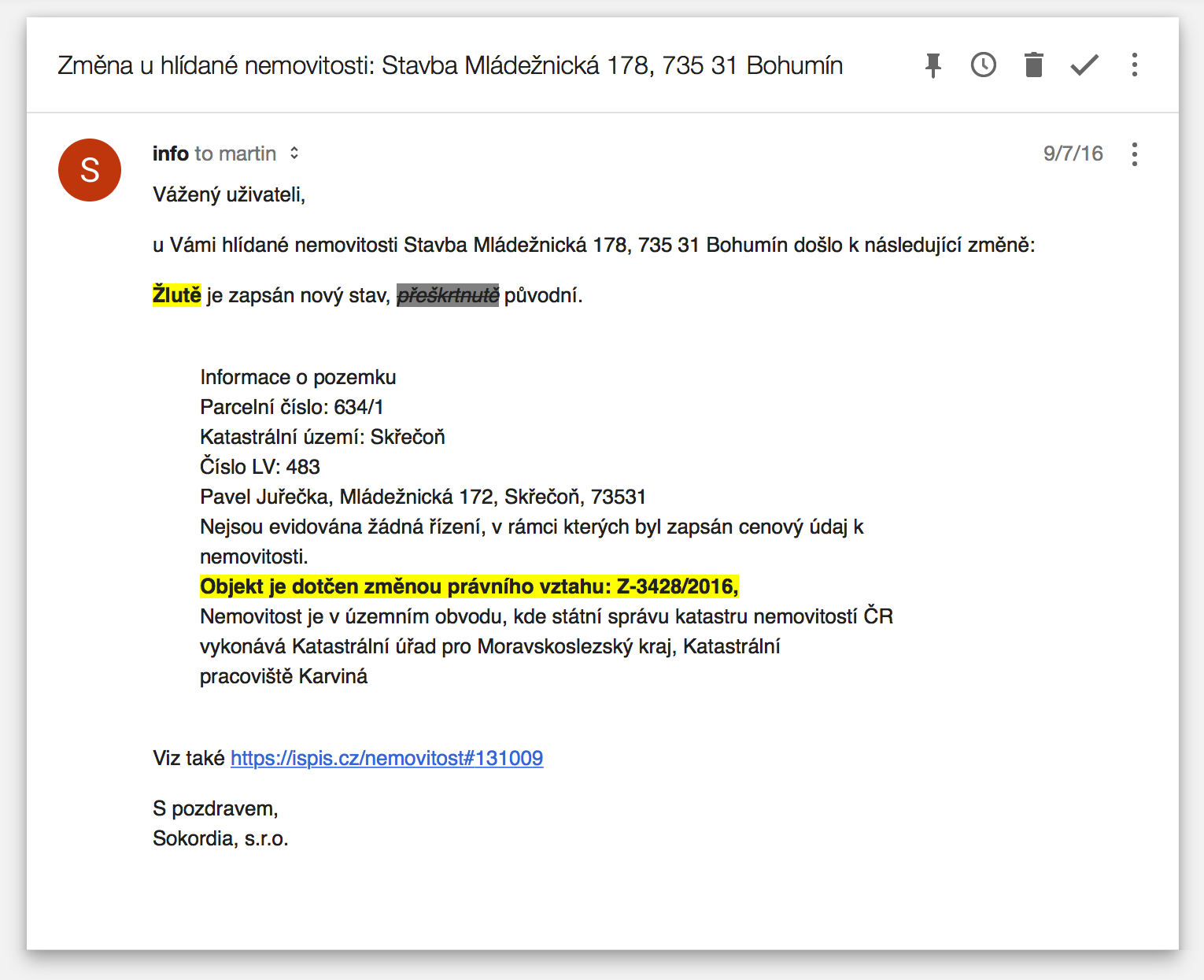Click the gray strikethrough word 'přeškrtnutě'

click(448, 295)
